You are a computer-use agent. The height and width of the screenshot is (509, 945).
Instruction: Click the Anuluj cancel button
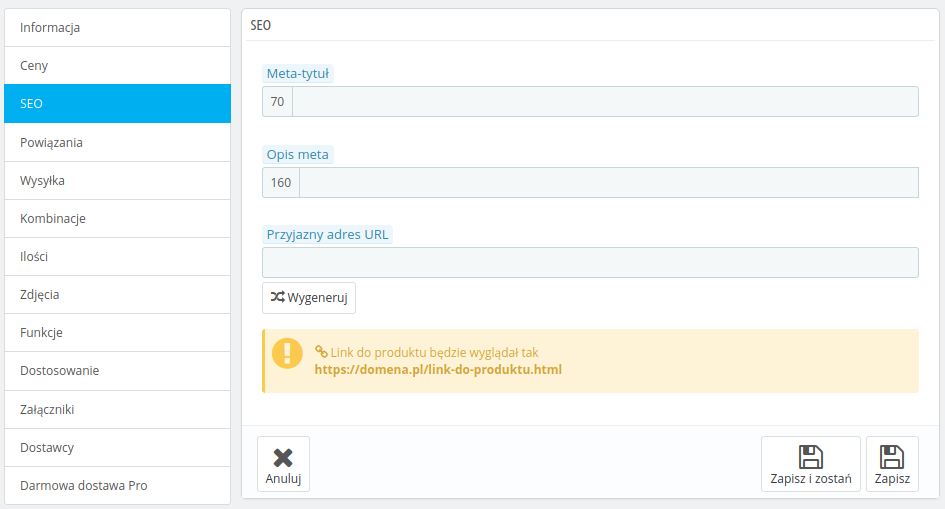[x=283, y=464]
